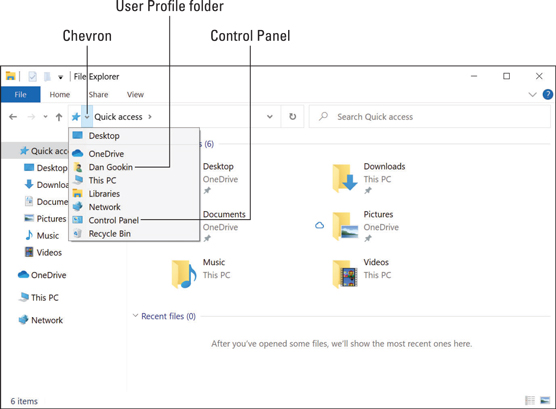Click the Documents folder name in content area
This screenshot has height=409, width=556.
click(x=224, y=214)
